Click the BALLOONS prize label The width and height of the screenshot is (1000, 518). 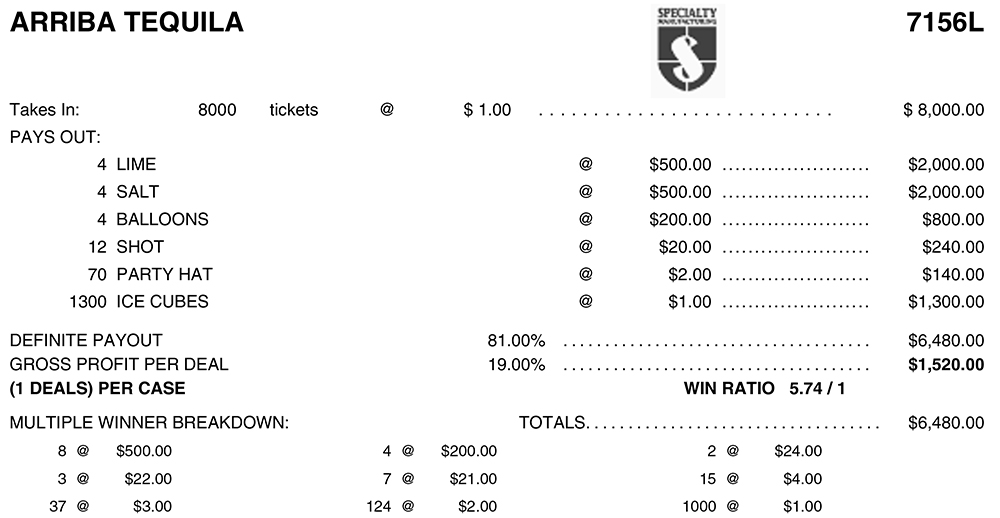pyautogui.click(x=162, y=219)
